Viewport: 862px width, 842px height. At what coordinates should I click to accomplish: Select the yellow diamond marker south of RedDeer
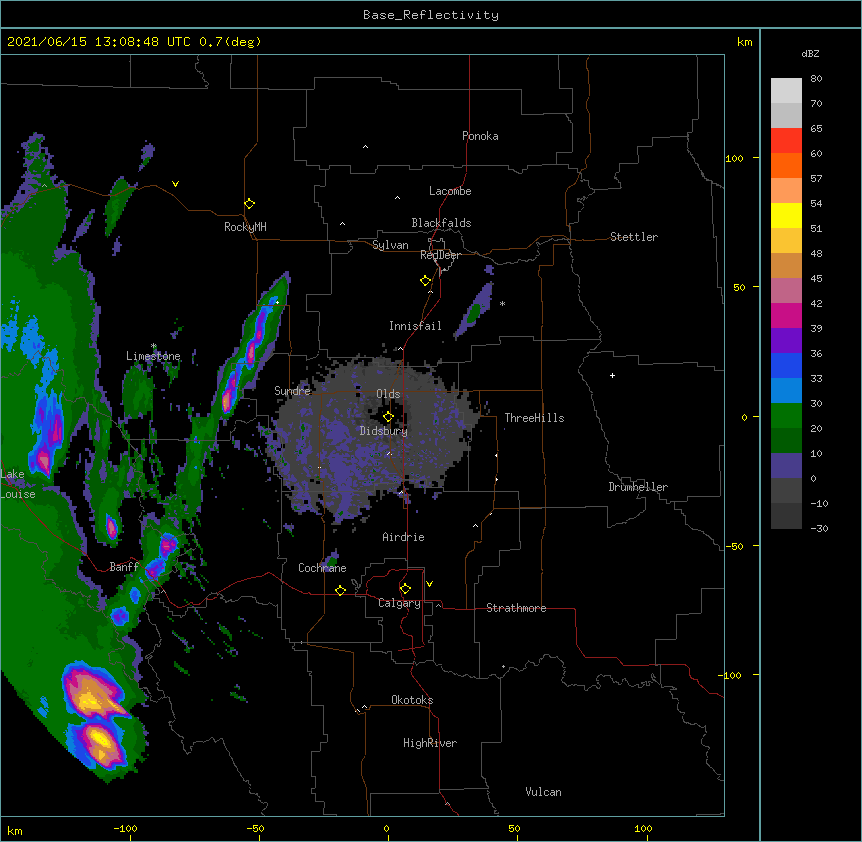(x=425, y=281)
